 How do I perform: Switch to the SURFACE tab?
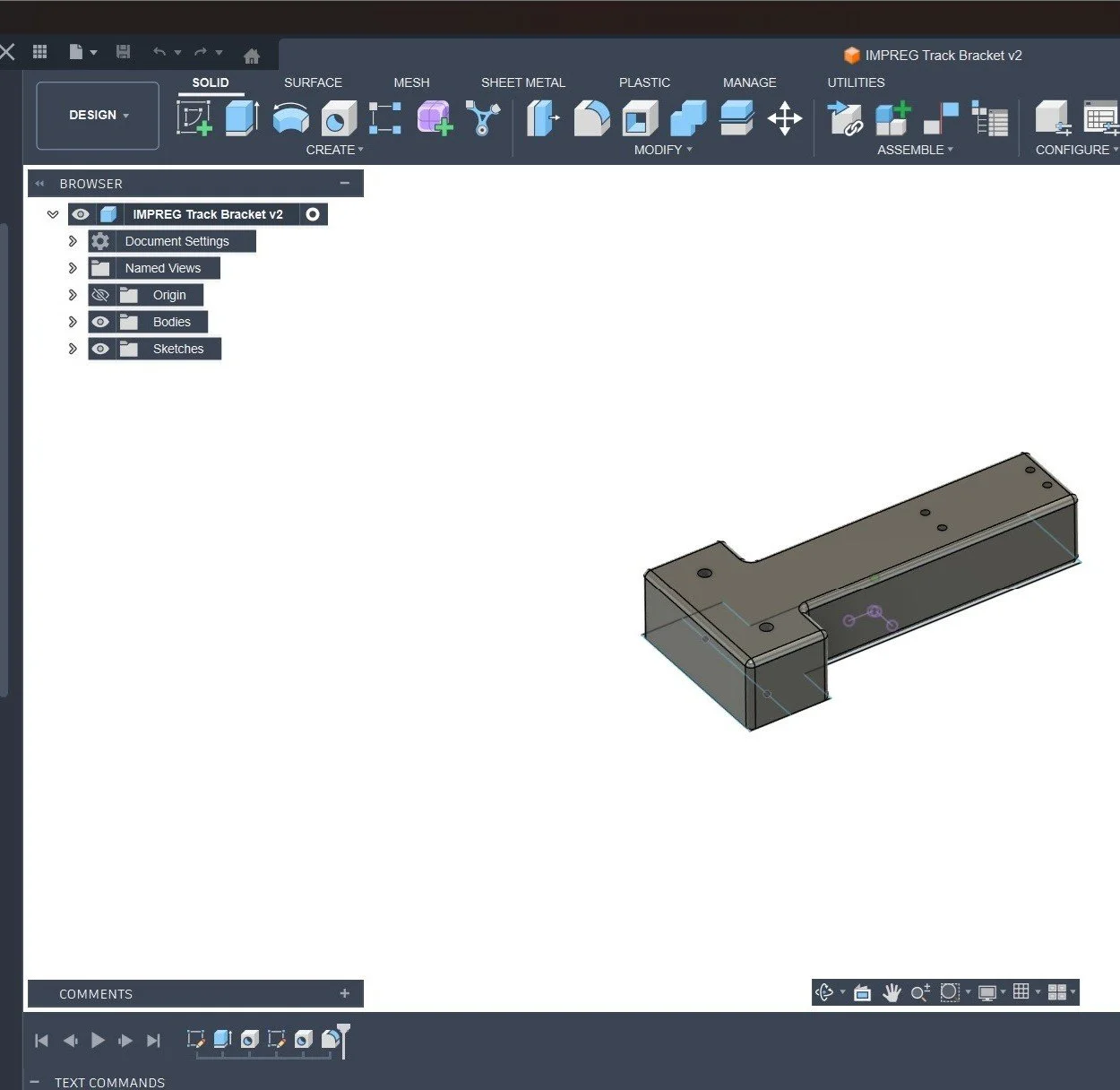click(x=313, y=82)
